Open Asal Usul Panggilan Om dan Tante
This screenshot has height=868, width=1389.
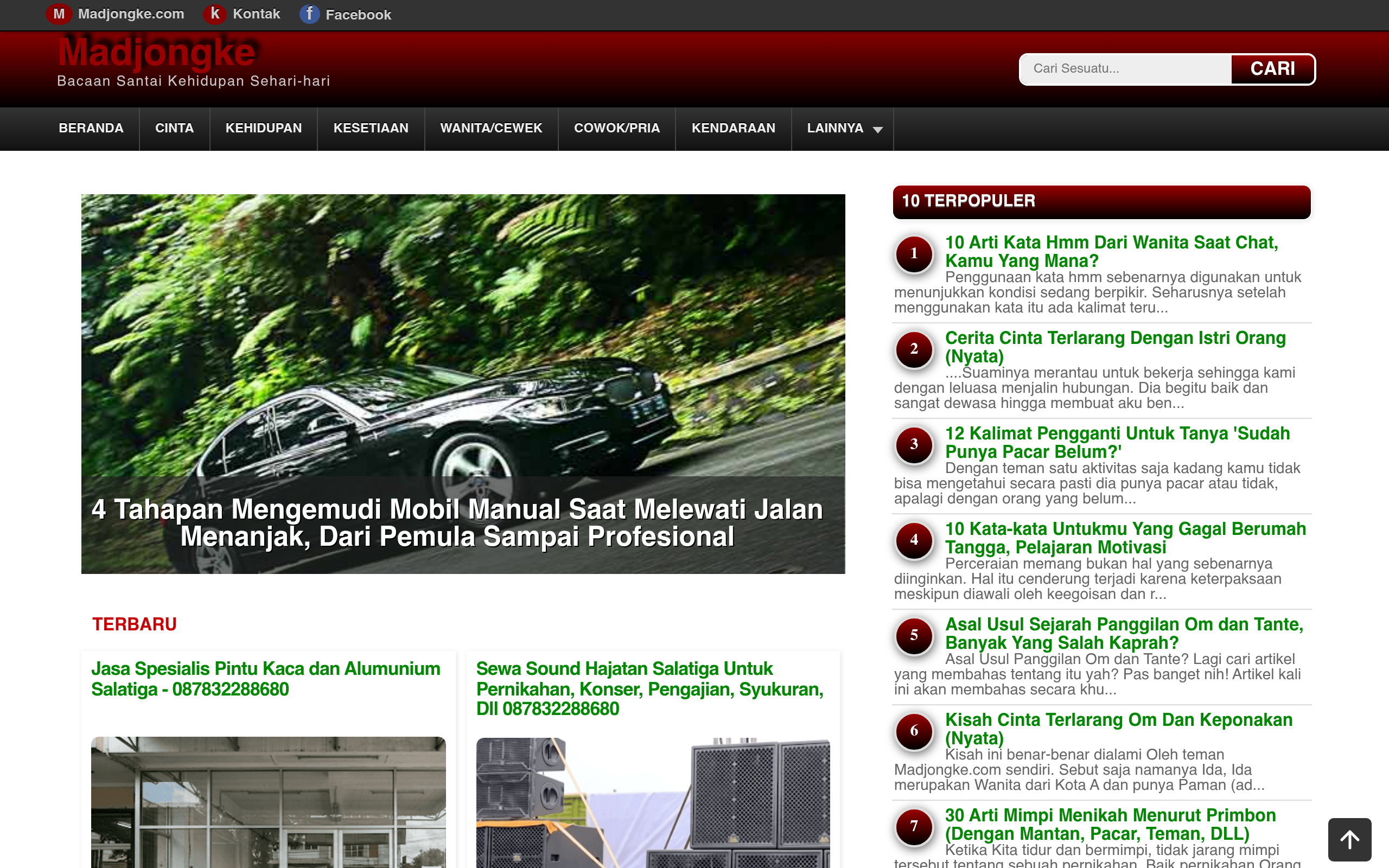(x=1124, y=633)
